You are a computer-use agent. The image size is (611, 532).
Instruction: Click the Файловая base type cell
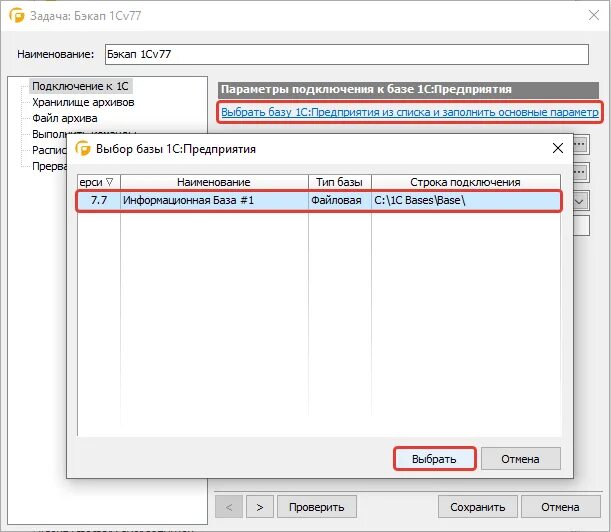coord(339,200)
